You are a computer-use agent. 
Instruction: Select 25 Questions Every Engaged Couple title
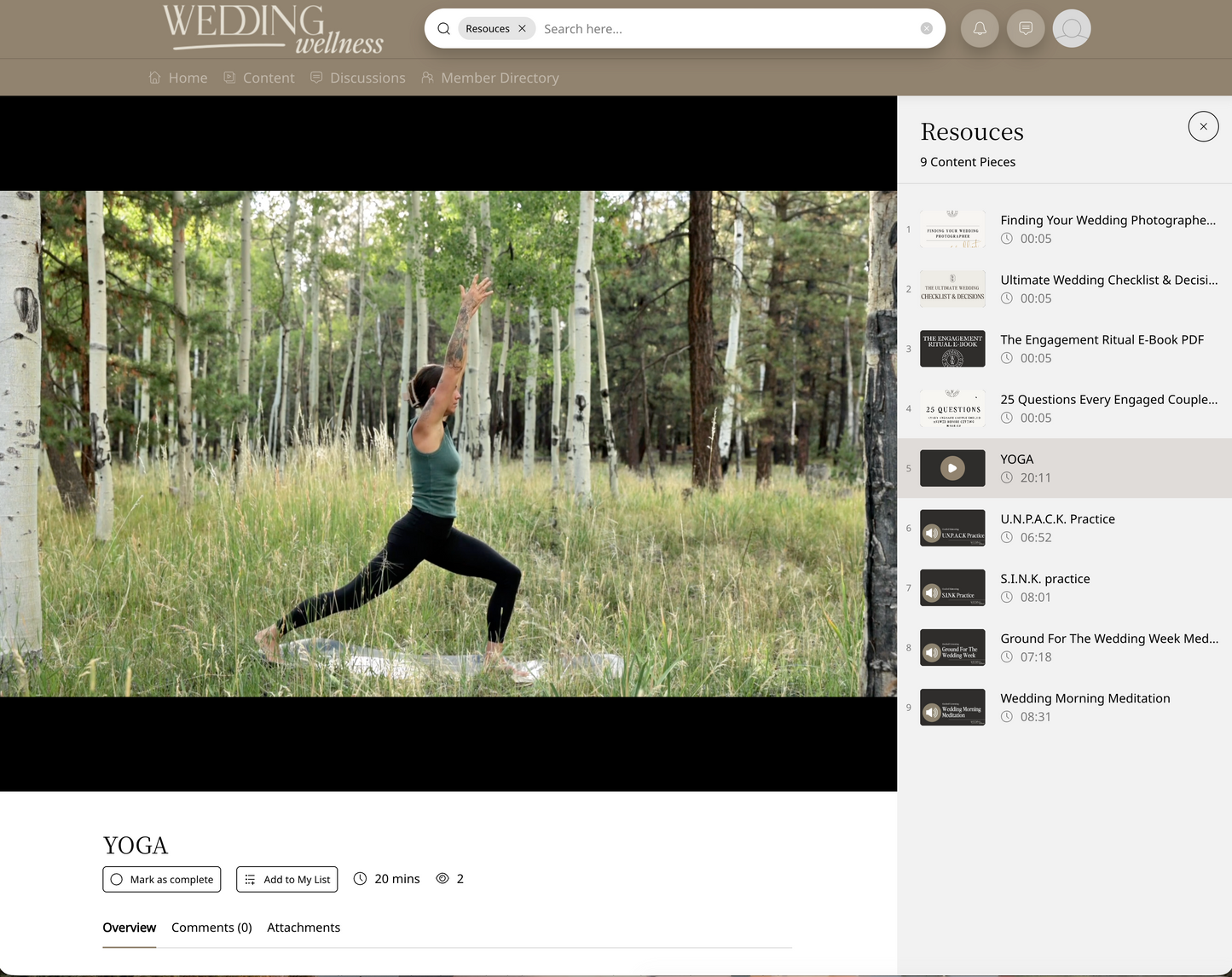[1109, 399]
